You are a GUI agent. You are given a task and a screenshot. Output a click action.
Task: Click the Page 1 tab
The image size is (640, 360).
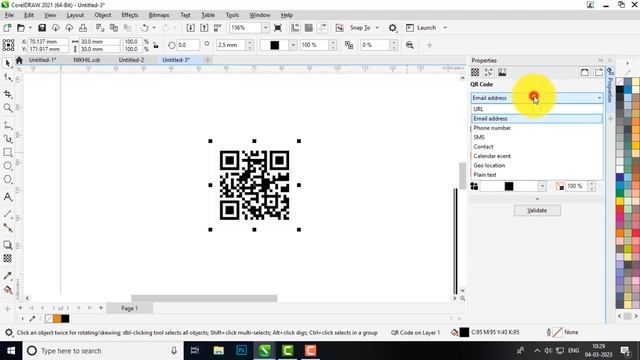click(130, 308)
